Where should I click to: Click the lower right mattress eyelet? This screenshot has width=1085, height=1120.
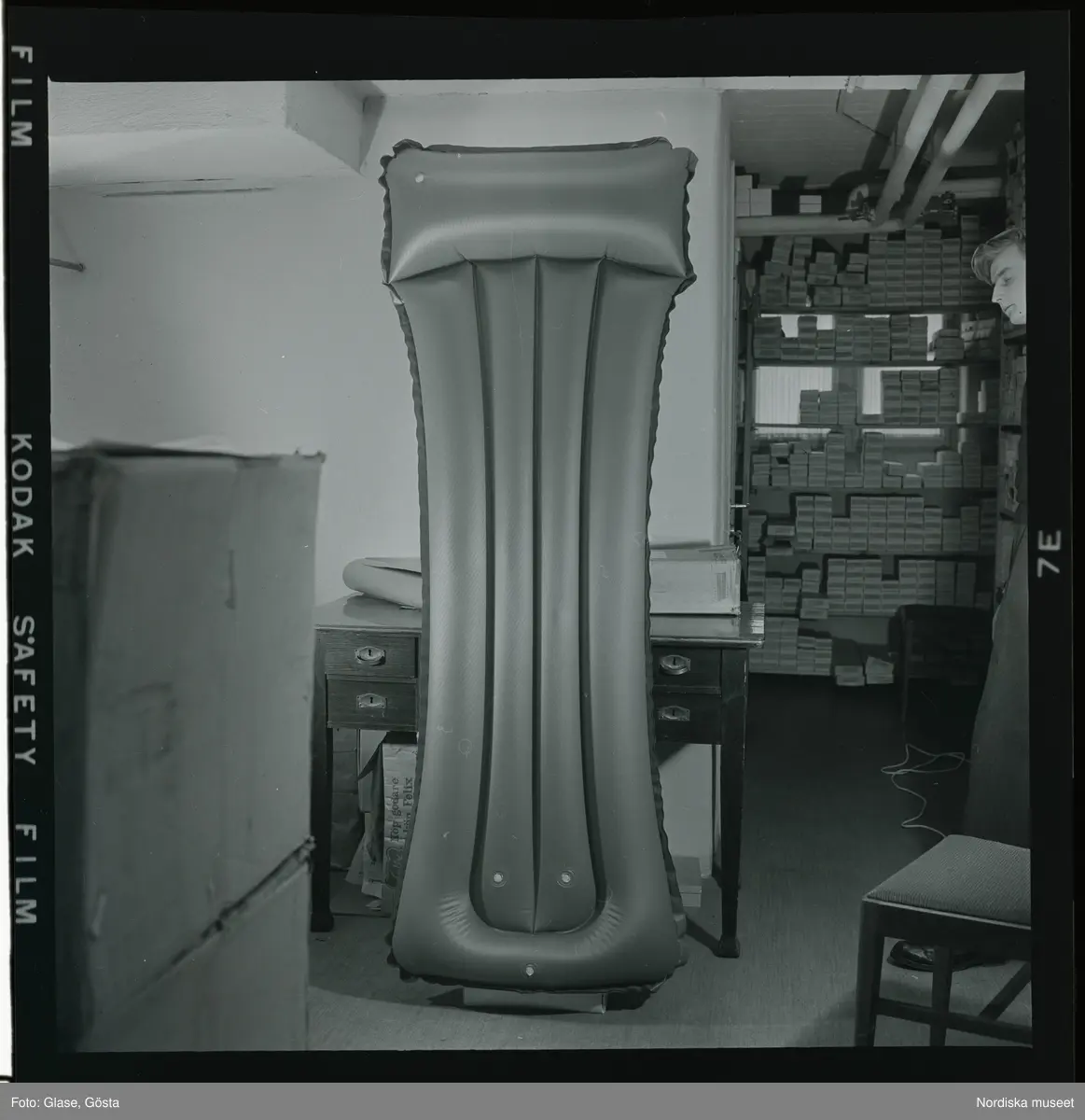pos(564,877)
